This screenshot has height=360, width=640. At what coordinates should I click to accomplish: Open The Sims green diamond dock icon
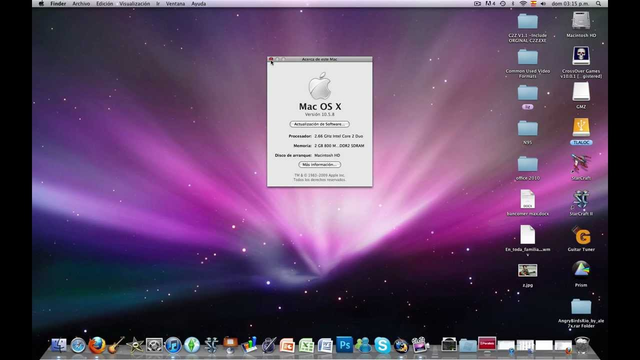click(192, 345)
